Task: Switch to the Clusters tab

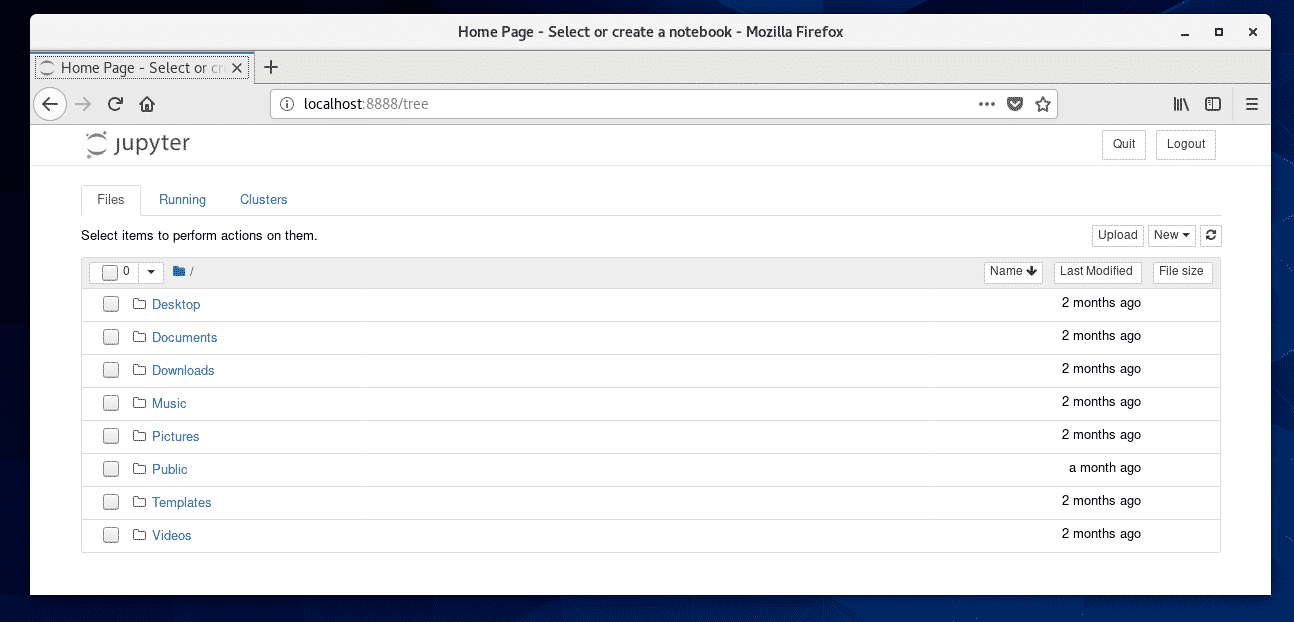Action: point(263,199)
